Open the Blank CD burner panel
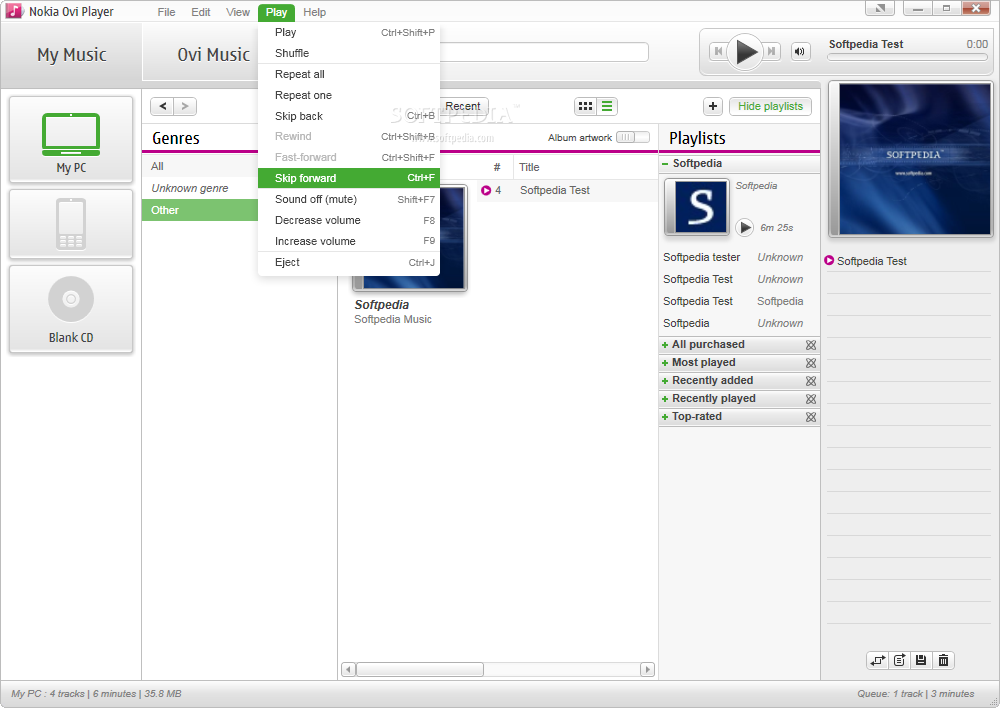This screenshot has width=1000, height=708. pos(71,309)
